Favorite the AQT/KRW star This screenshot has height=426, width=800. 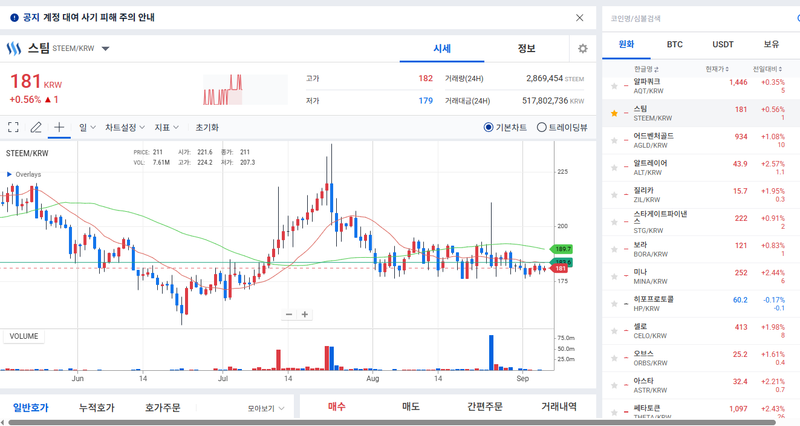[614, 86]
